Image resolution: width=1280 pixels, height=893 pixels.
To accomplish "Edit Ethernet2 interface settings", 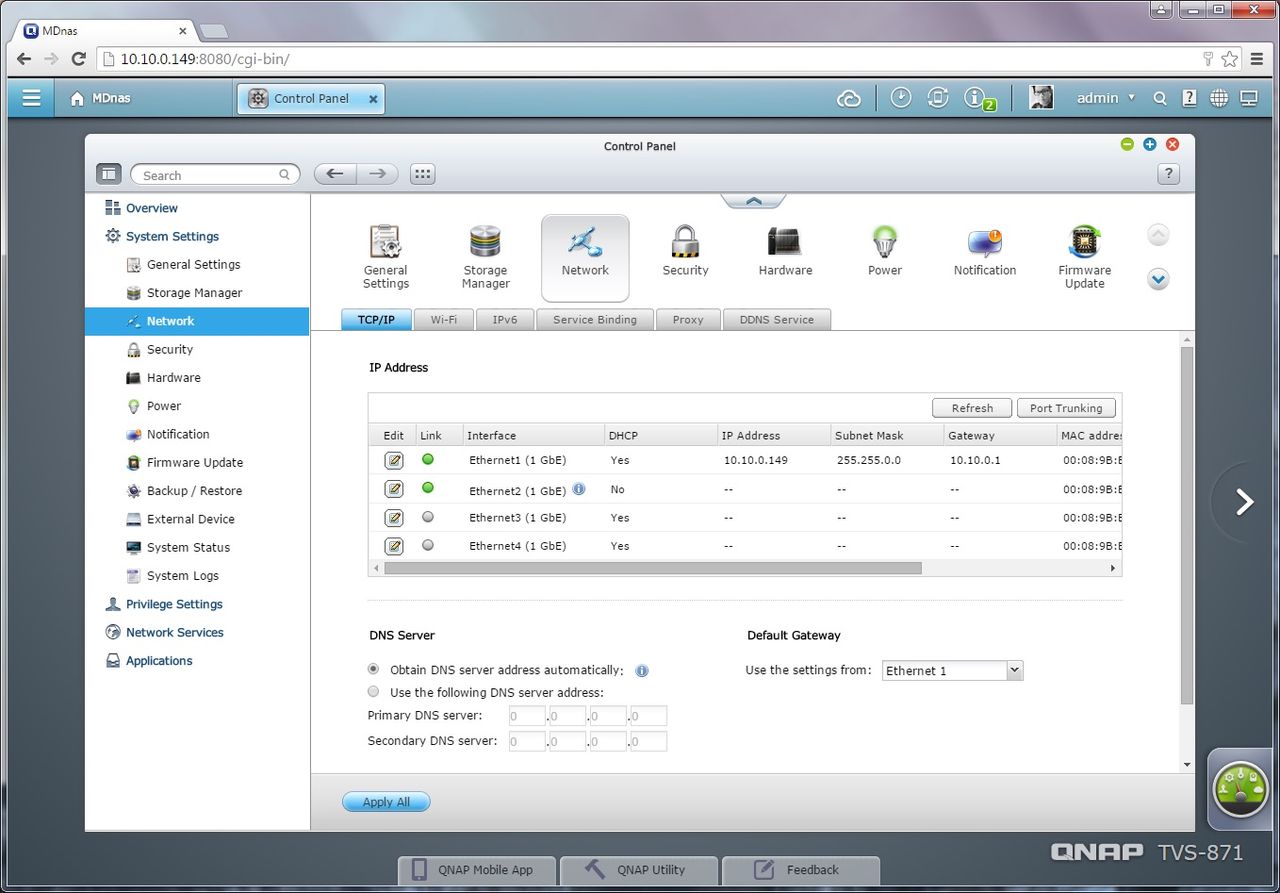I will [394, 489].
